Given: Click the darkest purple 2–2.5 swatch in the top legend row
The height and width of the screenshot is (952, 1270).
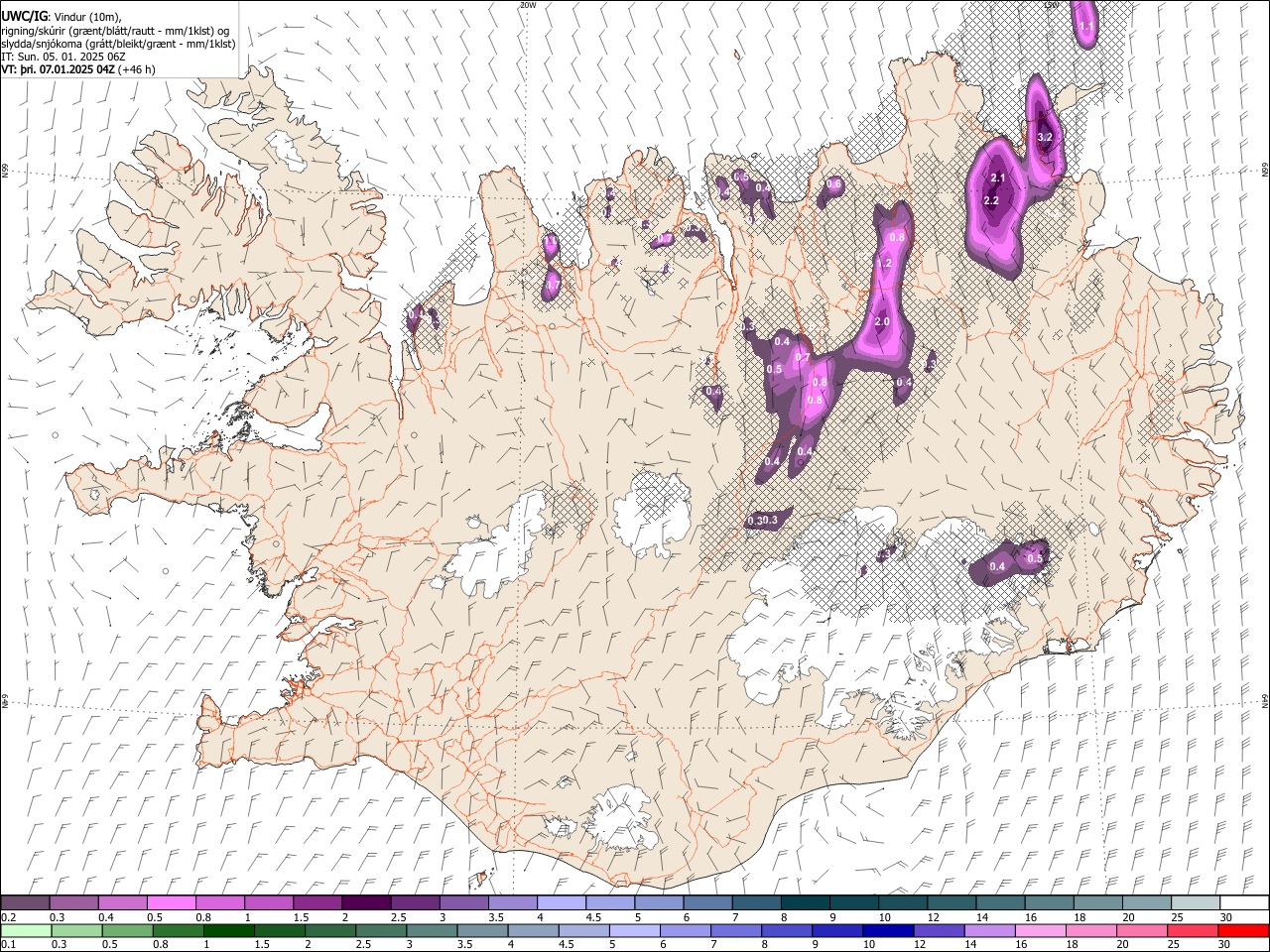Looking at the screenshot, I should [x=365, y=903].
